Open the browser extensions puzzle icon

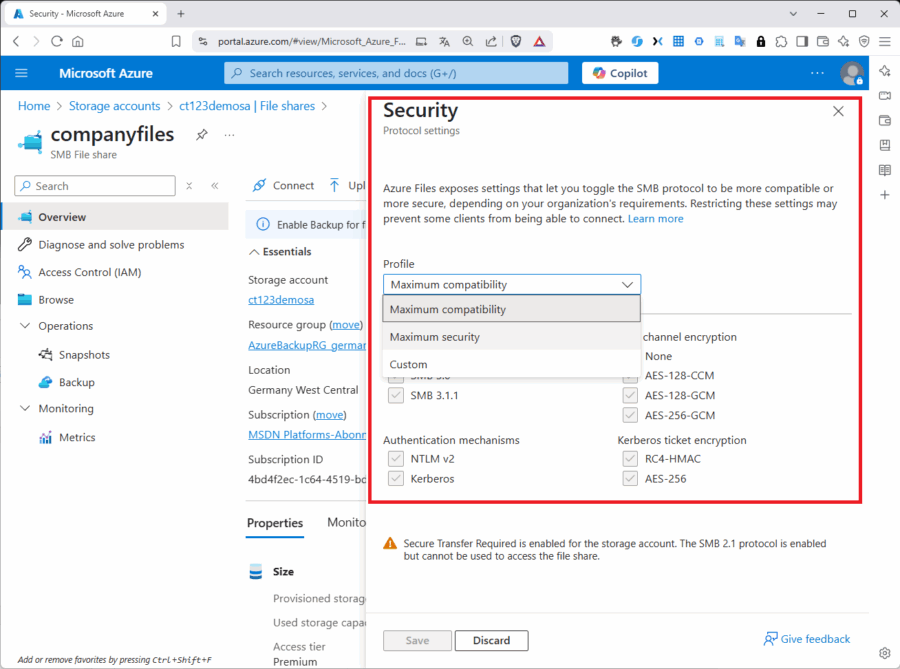pos(781,41)
